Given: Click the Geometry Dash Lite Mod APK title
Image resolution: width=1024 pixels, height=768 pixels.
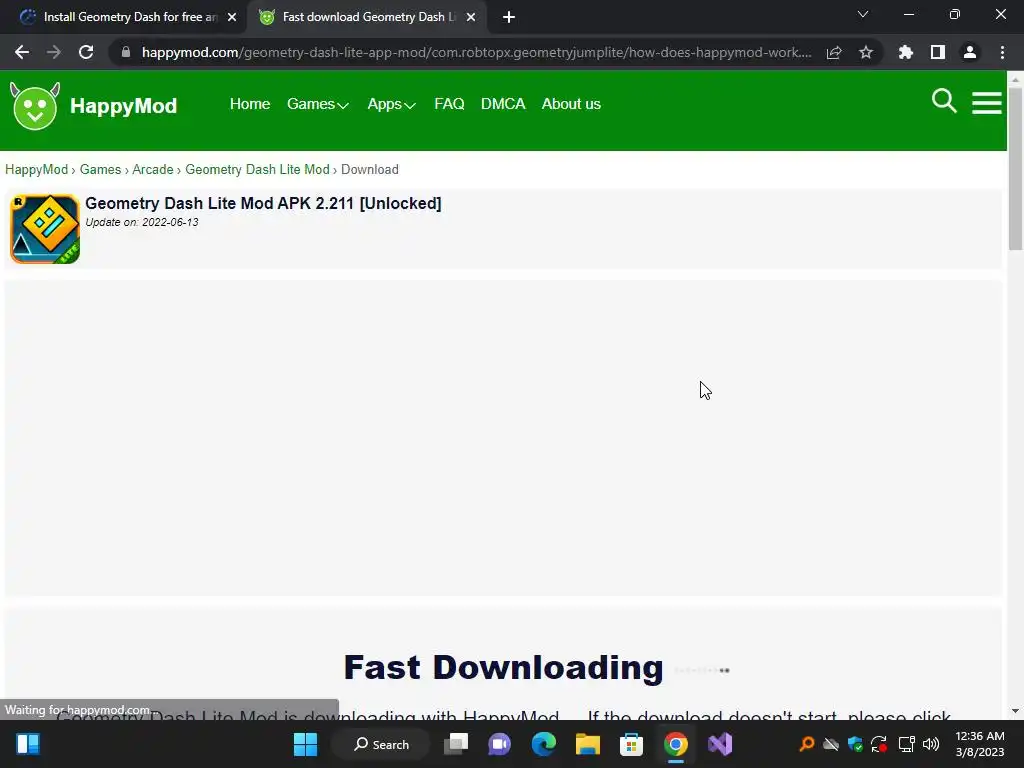Looking at the screenshot, I should (x=263, y=203).
